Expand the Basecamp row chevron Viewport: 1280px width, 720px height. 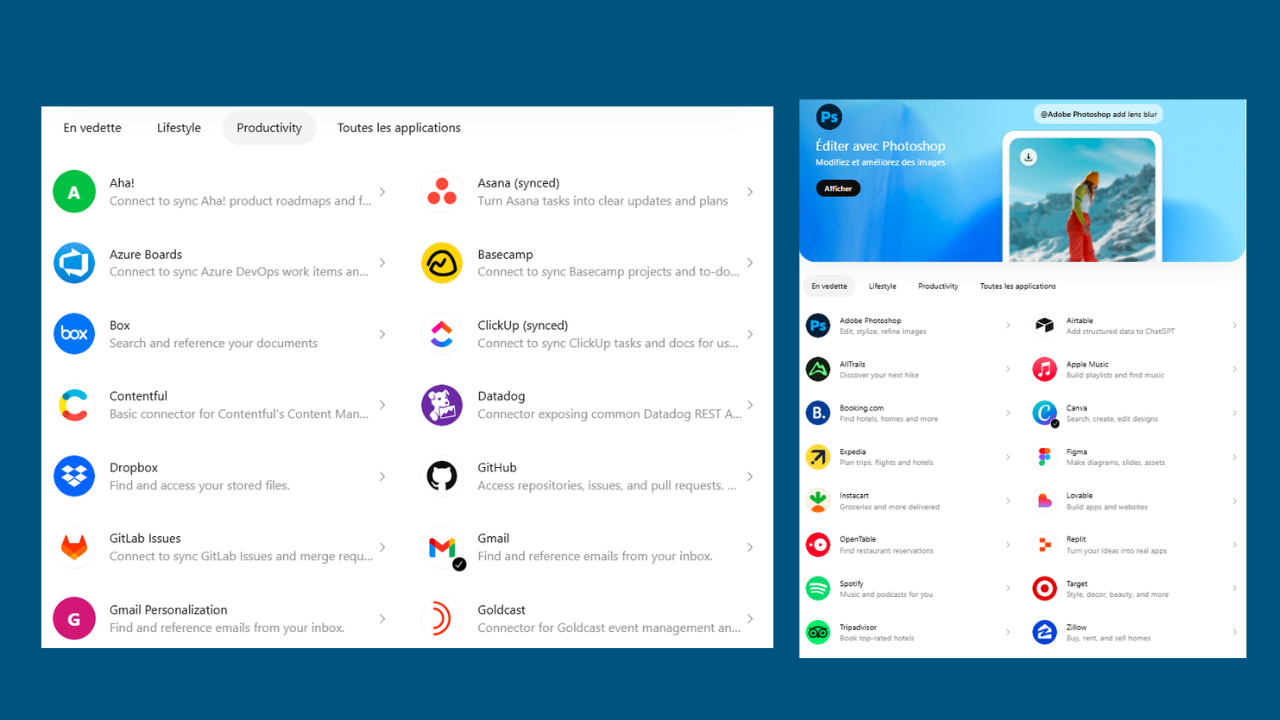pyautogui.click(x=750, y=263)
